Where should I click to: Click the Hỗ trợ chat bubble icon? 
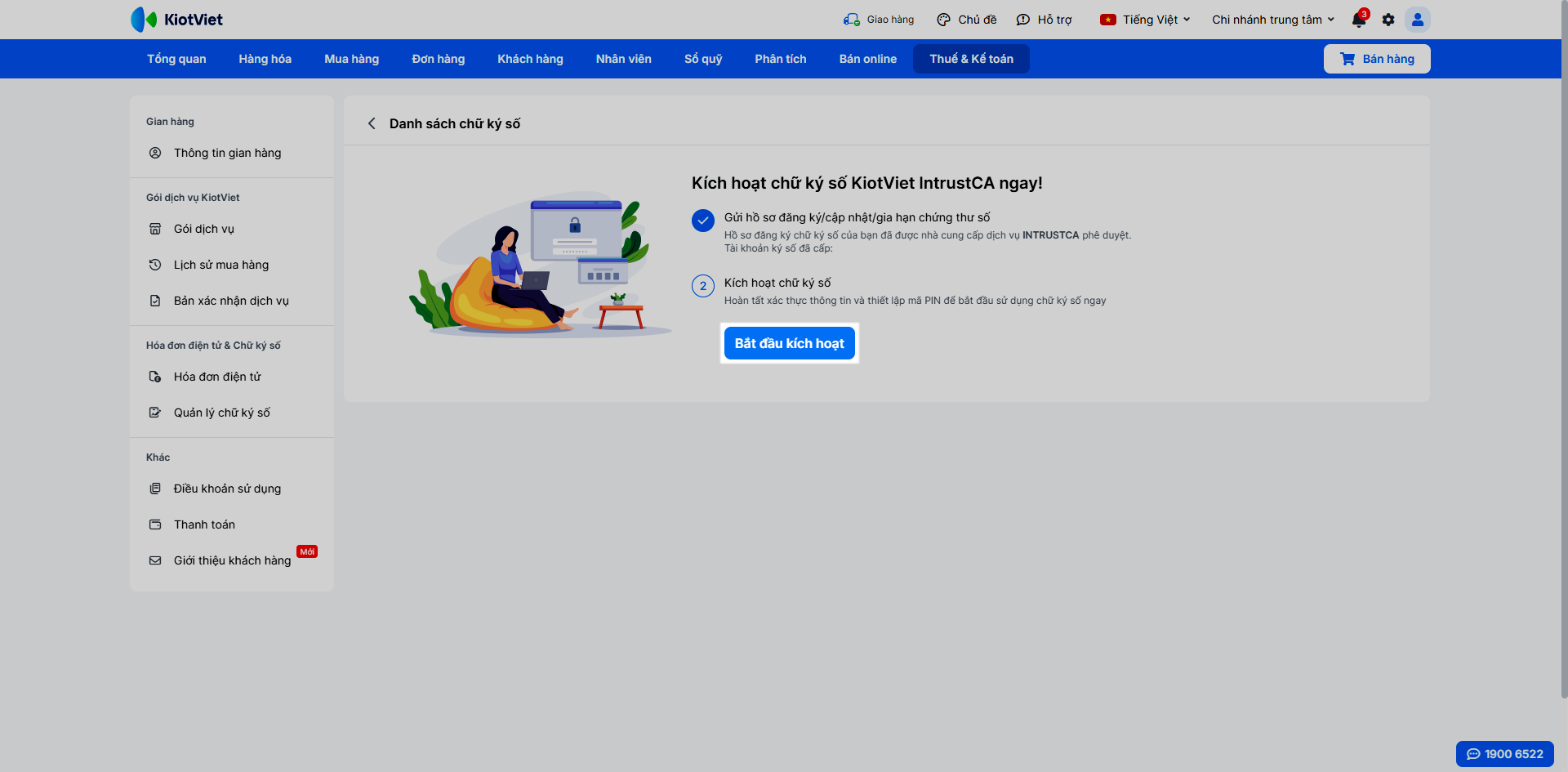[x=1023, y=20]
